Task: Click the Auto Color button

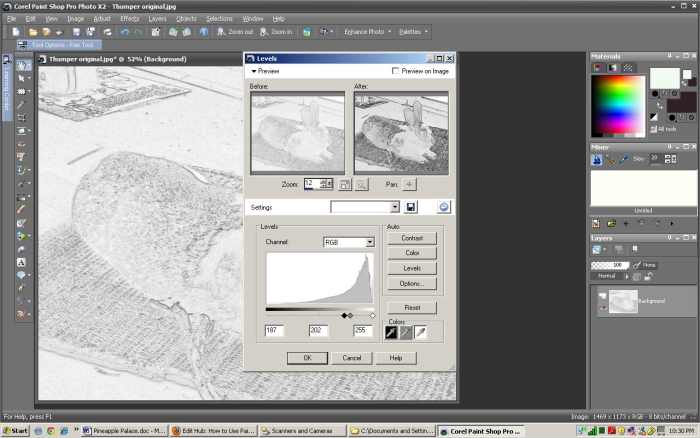Action: click(412, 253)
